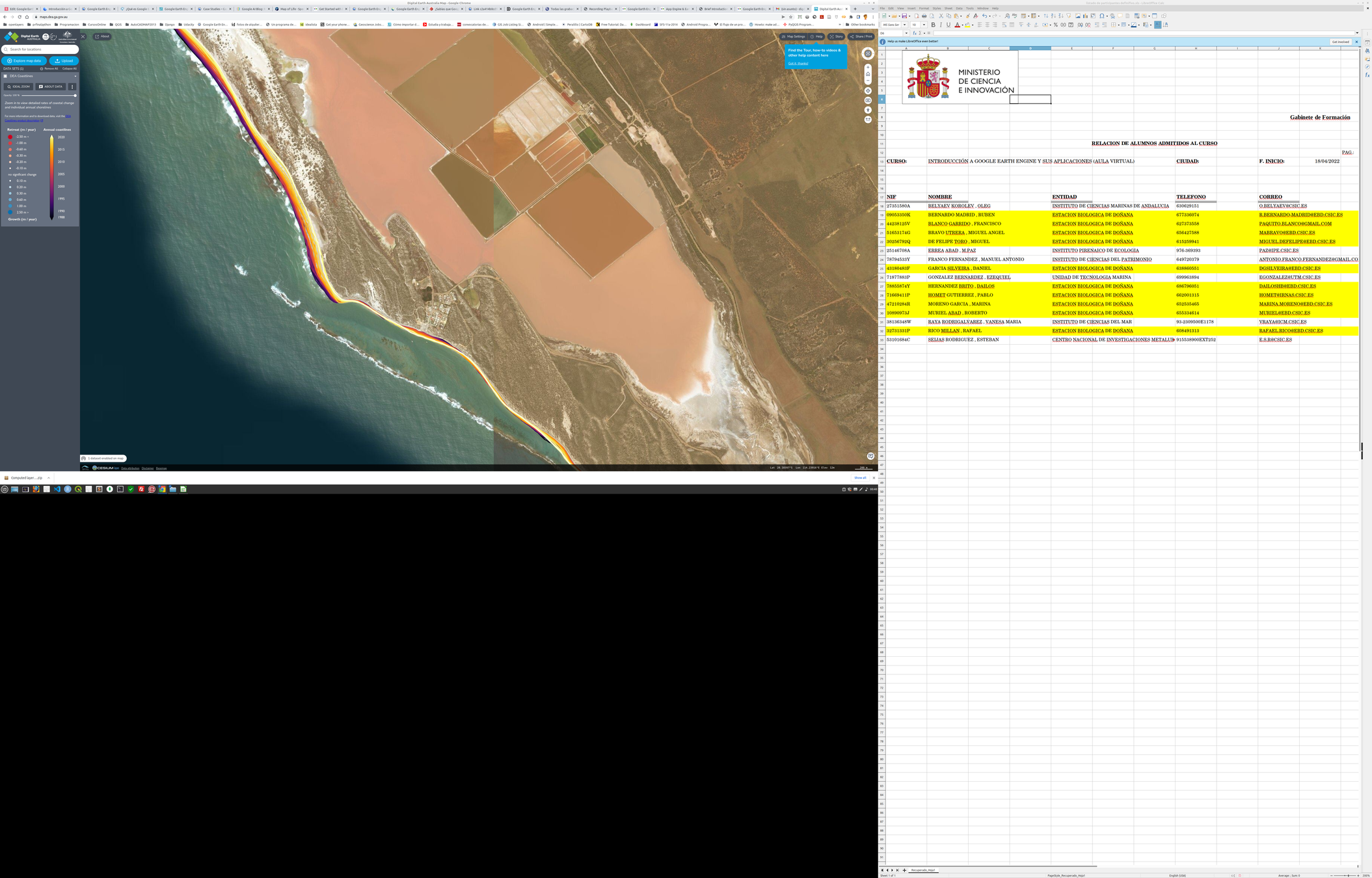
Task: Collapse the DEA Coastlines legend arrow
Action: click(x=75, y=76)
